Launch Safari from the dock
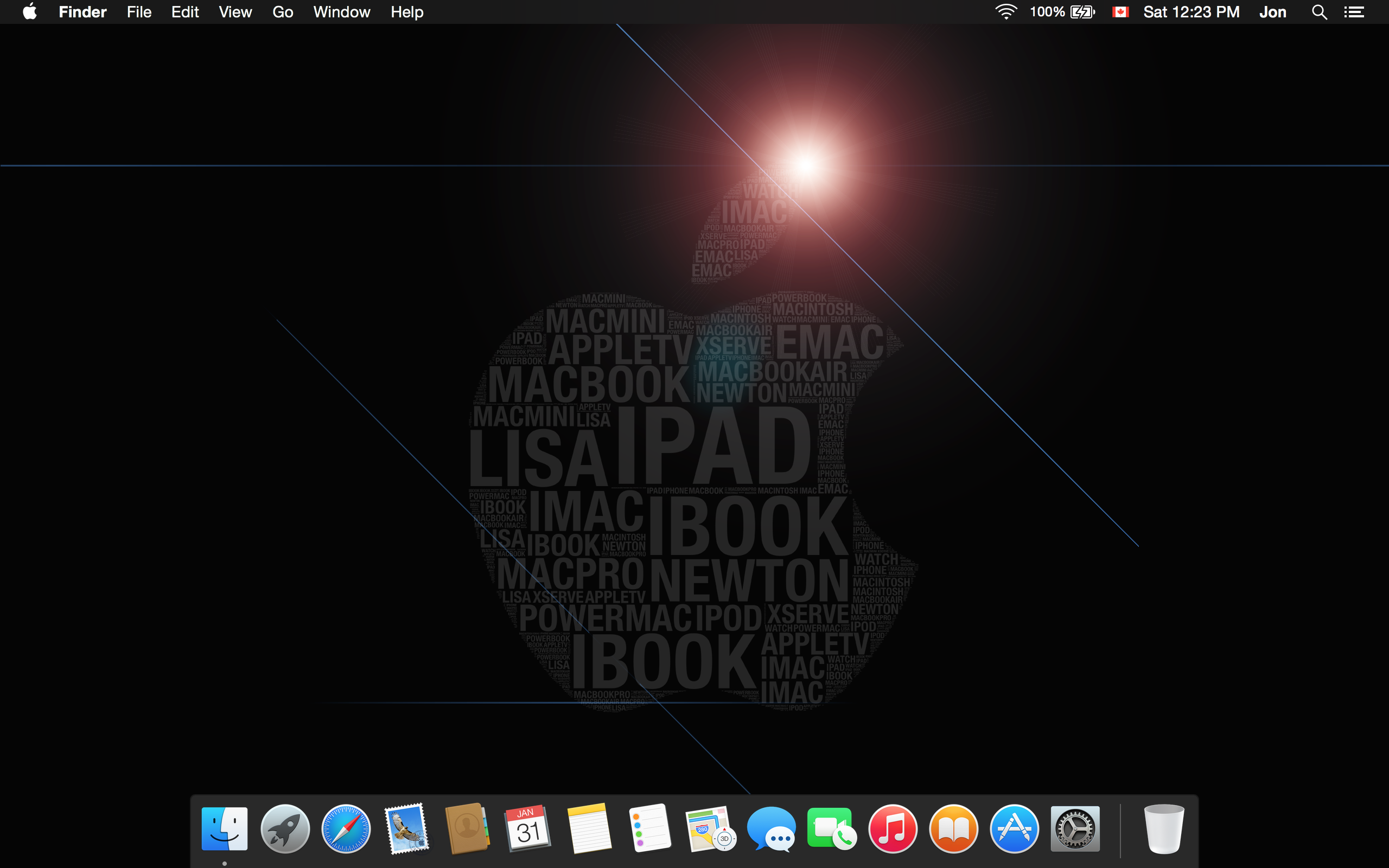Image resolution: width=1389 pixels, height=868 pixels. 346,829
